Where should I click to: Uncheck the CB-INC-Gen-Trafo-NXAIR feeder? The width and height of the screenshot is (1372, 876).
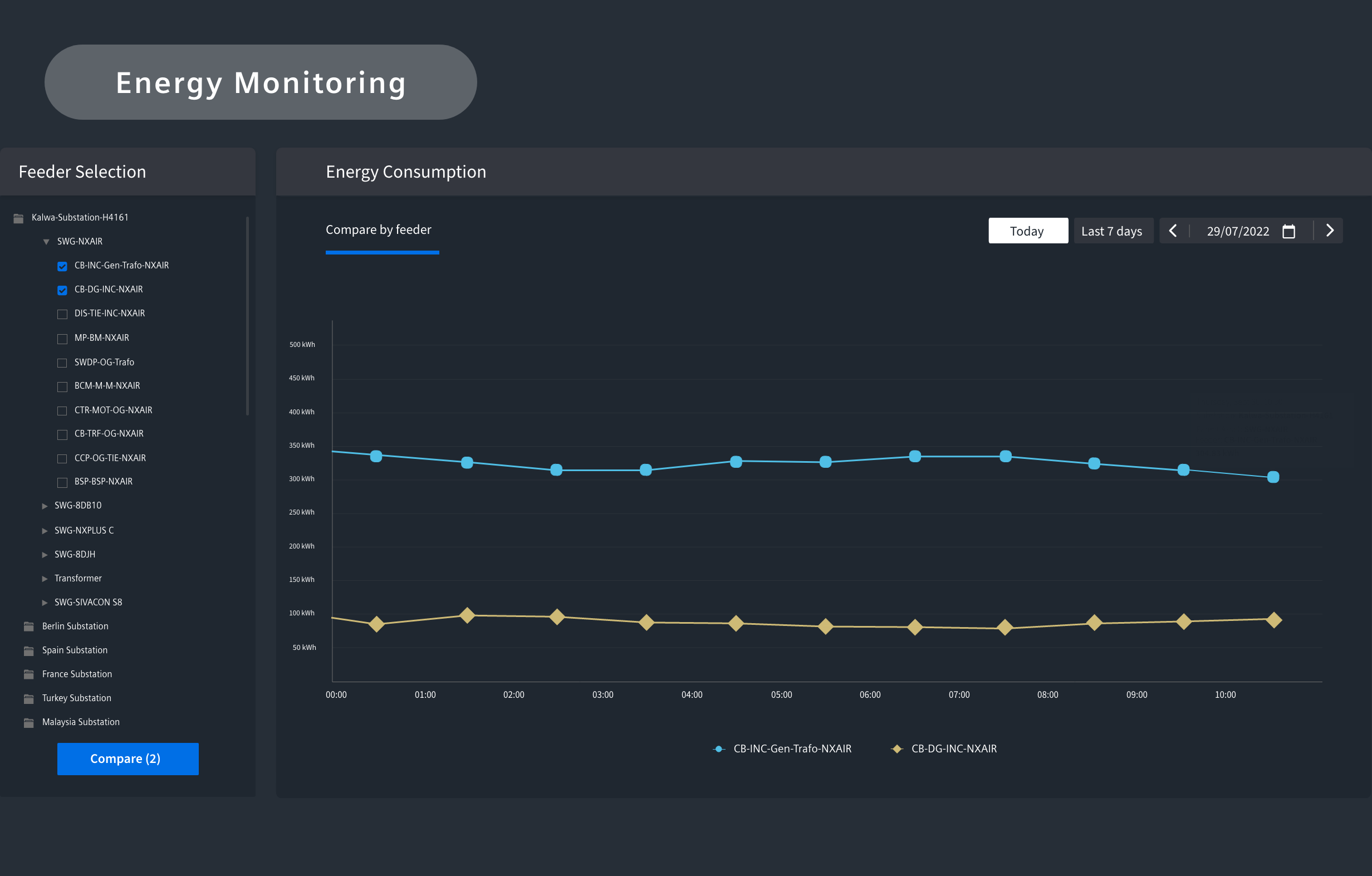62,266
